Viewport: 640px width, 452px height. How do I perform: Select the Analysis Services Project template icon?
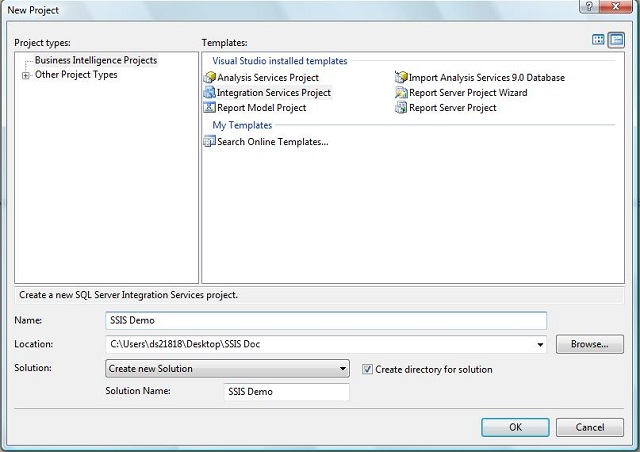[209, 78]
